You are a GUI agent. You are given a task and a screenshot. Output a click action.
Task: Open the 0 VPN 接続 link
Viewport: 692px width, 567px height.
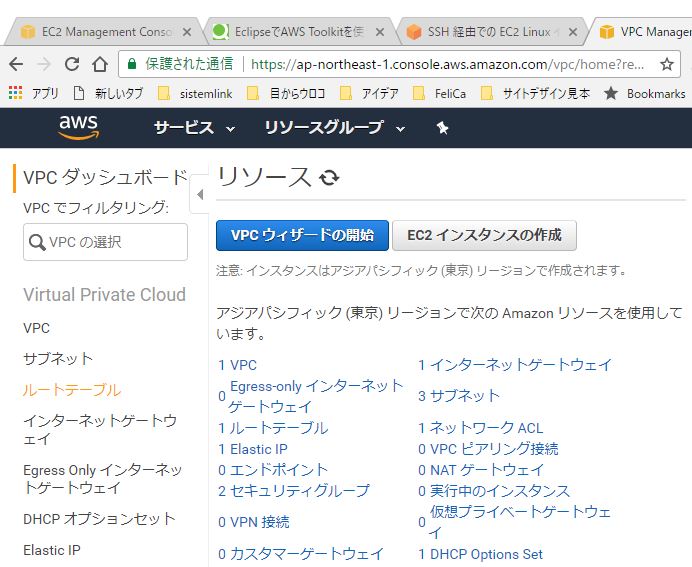click(254, 522)
